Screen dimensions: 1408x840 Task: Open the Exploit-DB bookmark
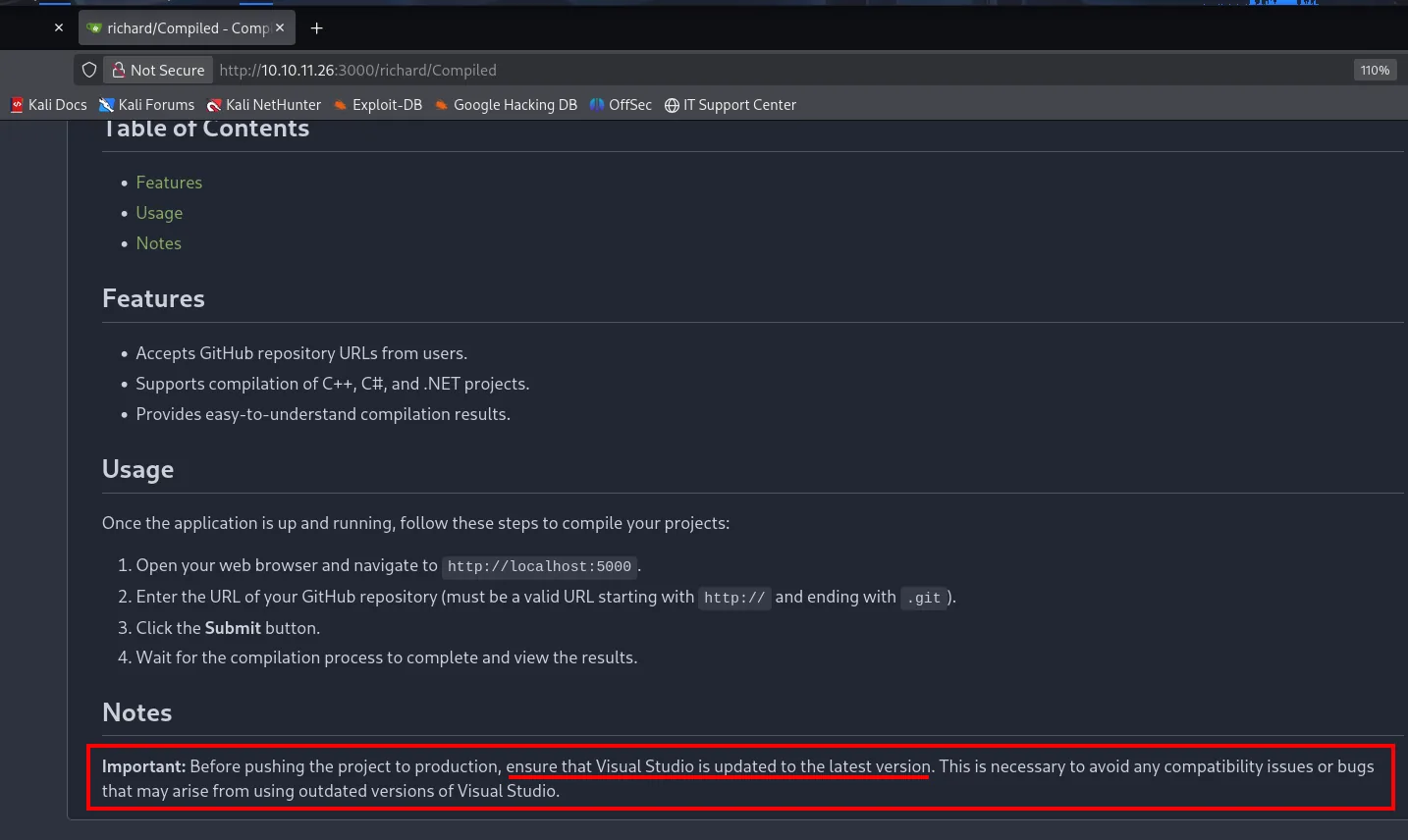[377, 105]
